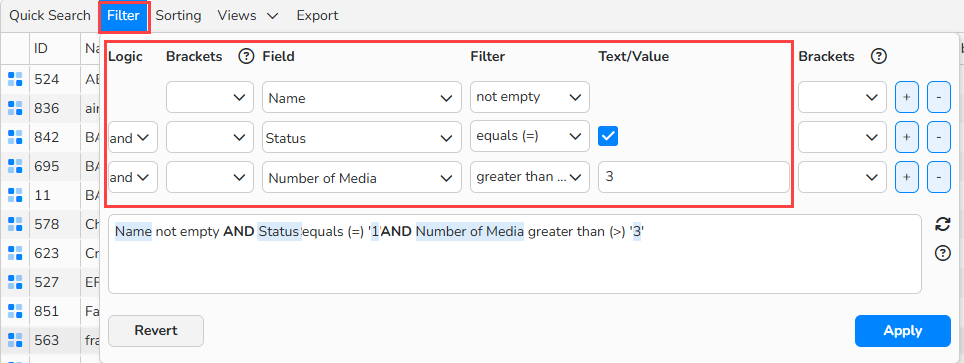Image resolution: width=964 pixels, height=363 pixels.
Task: Click the grid icon for row ID 578
Action: pos(15,224)
